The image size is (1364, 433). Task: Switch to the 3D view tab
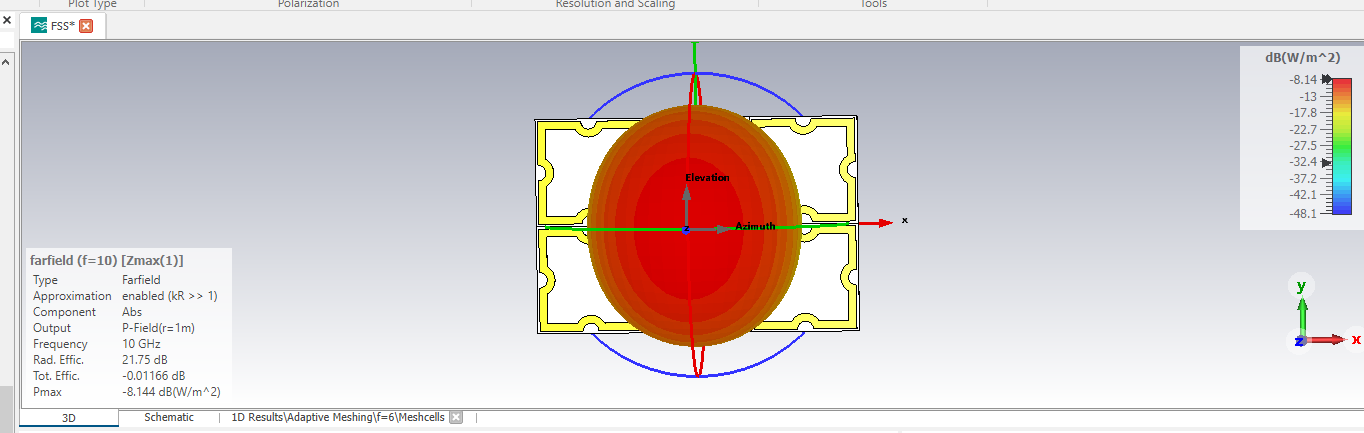pyautogui.click(x=69, y=417)
